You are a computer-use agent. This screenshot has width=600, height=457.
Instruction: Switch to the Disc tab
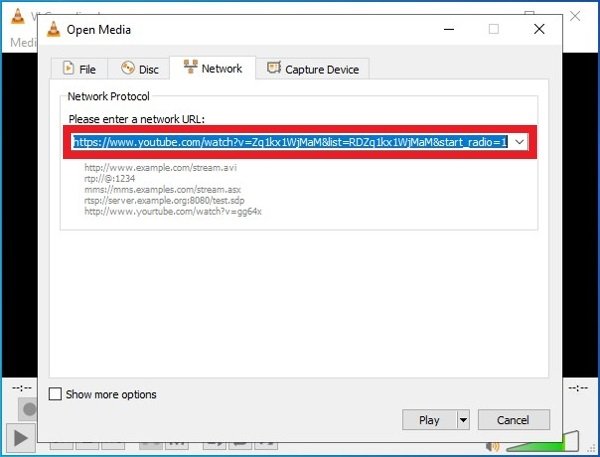(x=139, y=69)
